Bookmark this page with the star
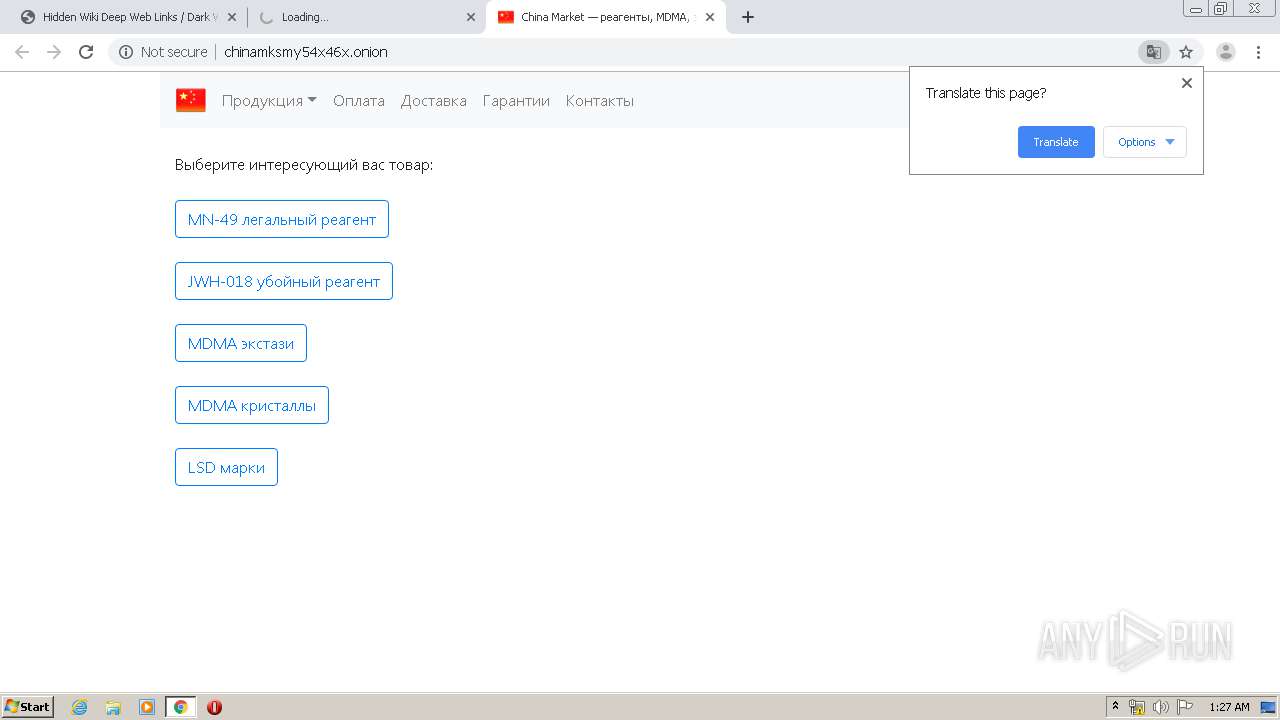Viewport: 1280px width, 720px height. 1186,52
